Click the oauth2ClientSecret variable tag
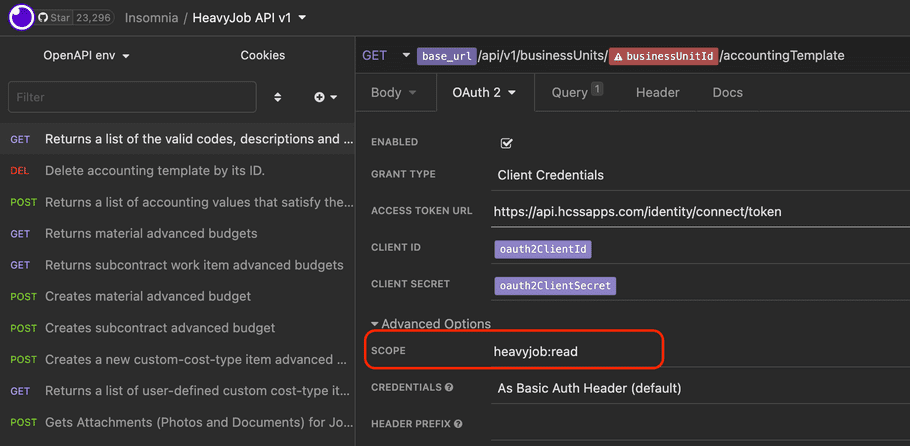The width and height of the screenshot is (910, 446). [555, 286]
